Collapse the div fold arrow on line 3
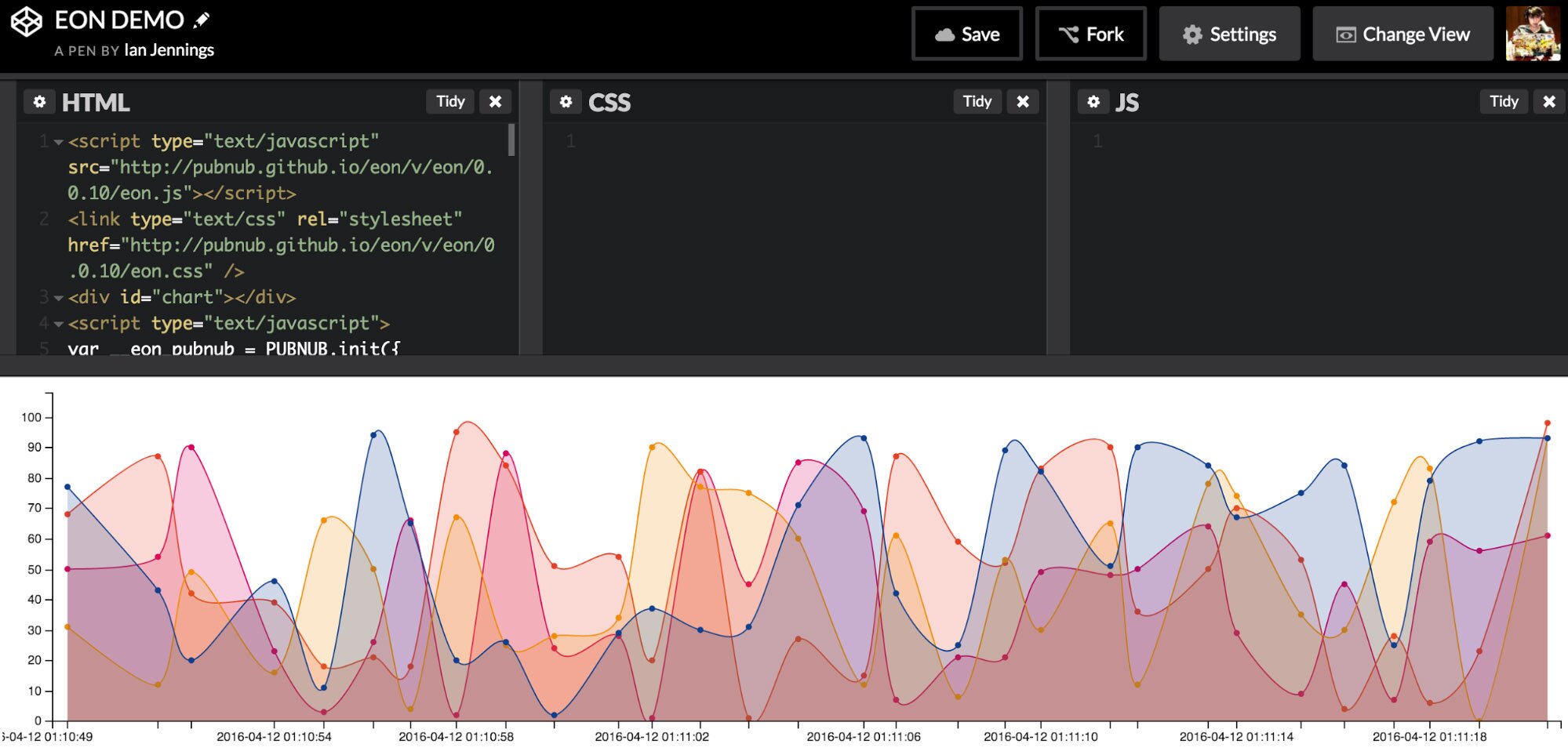Viewport: 1568px width, 751px height. coord(59,298)
